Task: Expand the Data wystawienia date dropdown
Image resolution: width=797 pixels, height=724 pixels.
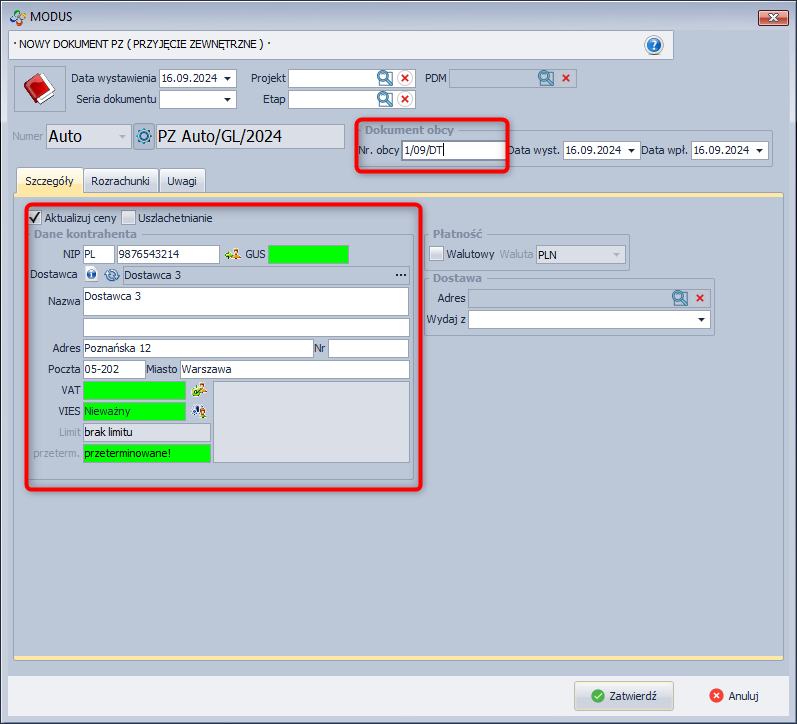Action: pyautogui.click(x=229, y=78)
